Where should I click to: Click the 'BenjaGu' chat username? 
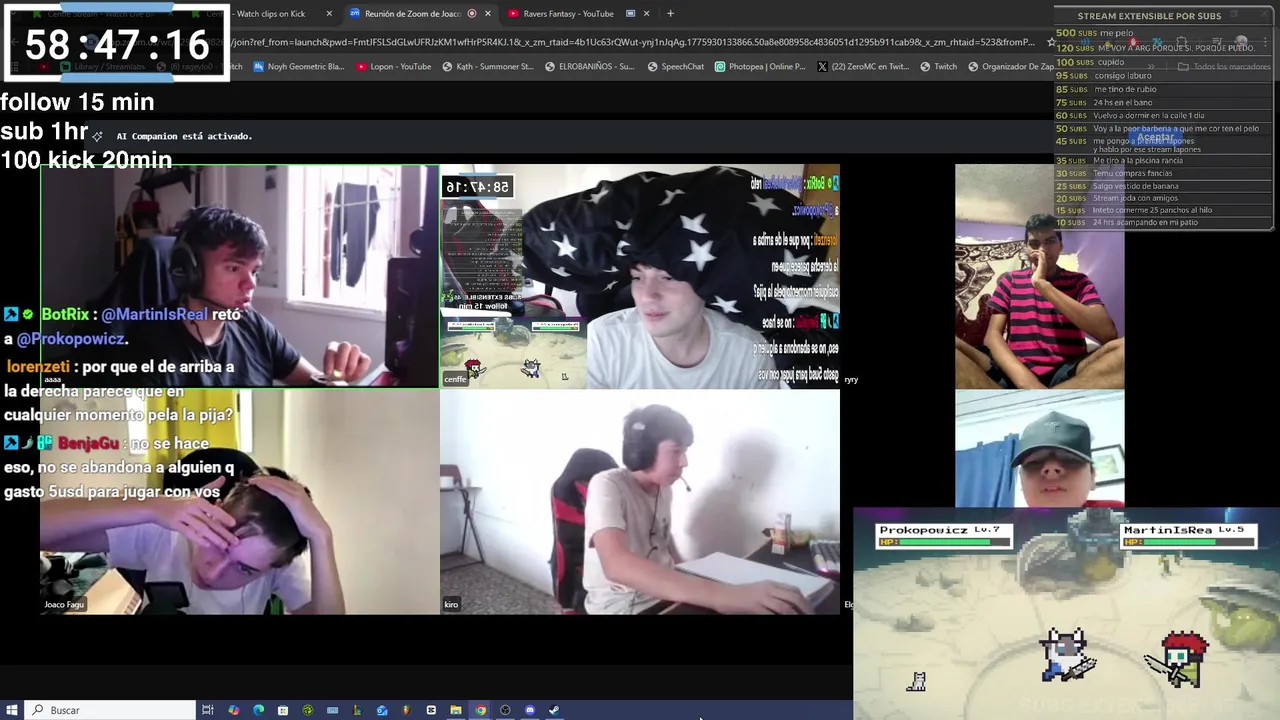pyautogui.click(x=88, y=443)
